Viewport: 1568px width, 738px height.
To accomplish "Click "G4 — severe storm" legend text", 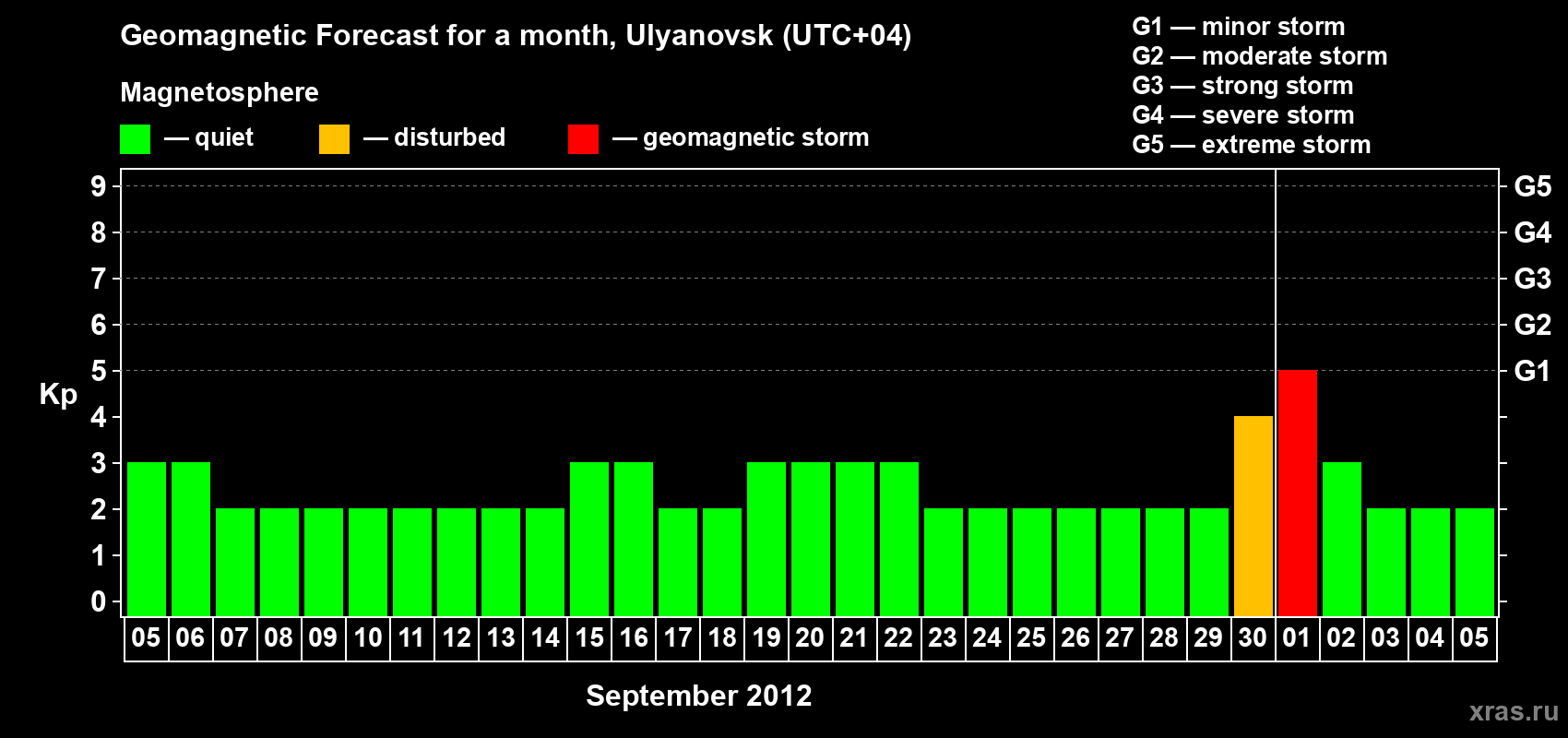I will [x=1242, y=115].
